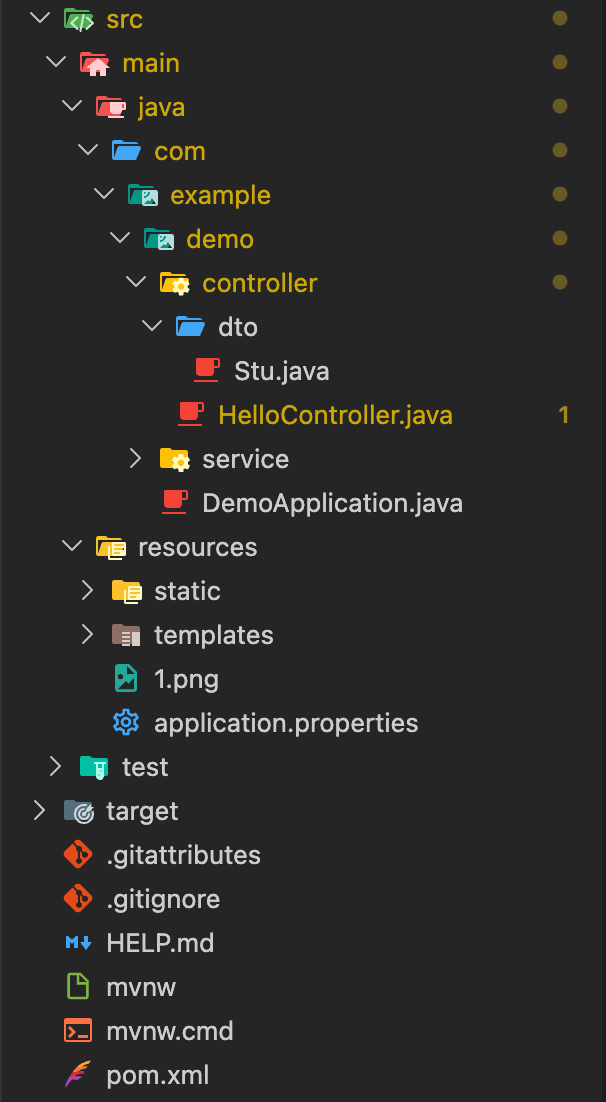
Task: Click the templates folder icon
Action: 127,635
